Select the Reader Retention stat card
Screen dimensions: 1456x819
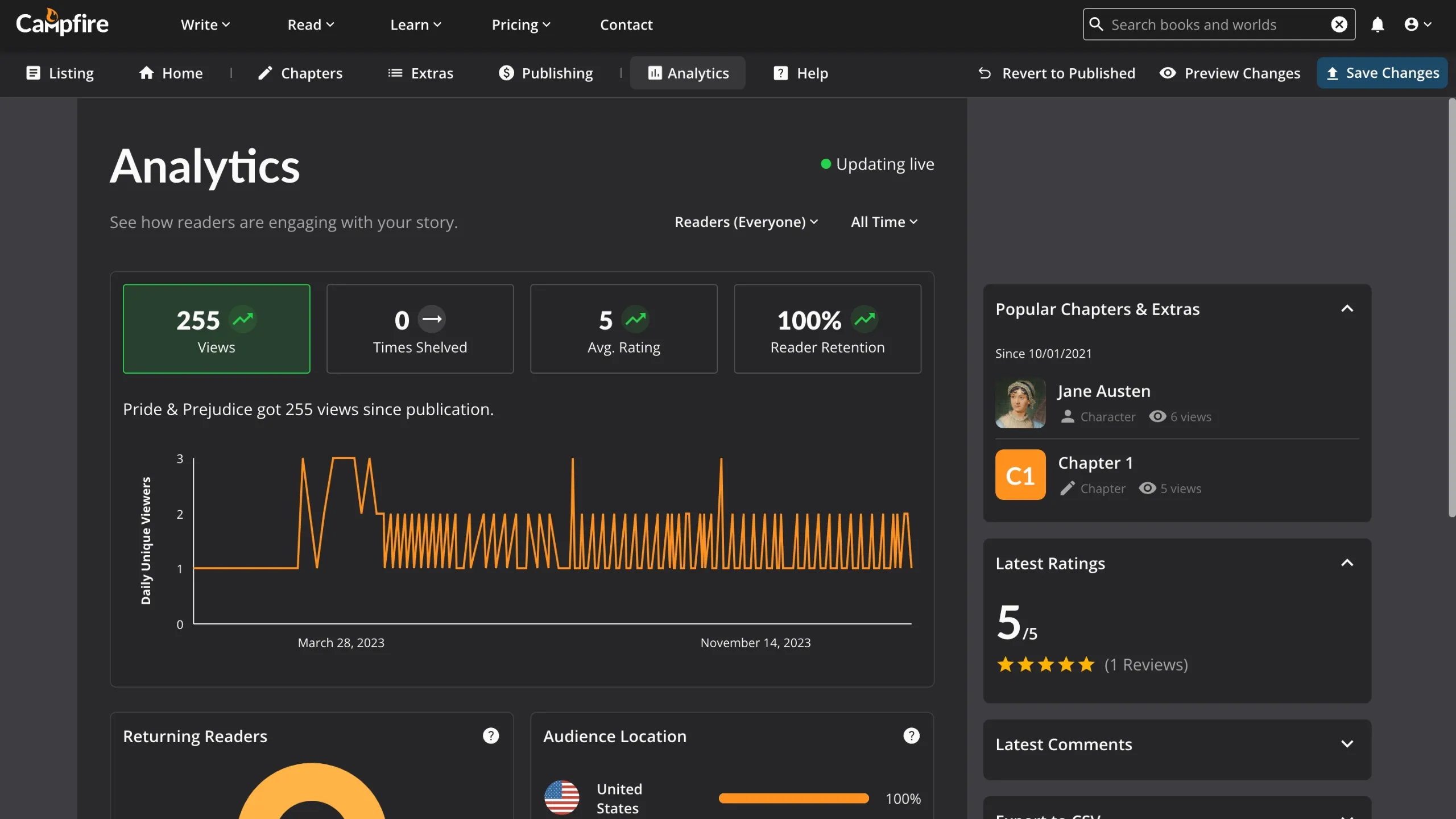[827, 329]
